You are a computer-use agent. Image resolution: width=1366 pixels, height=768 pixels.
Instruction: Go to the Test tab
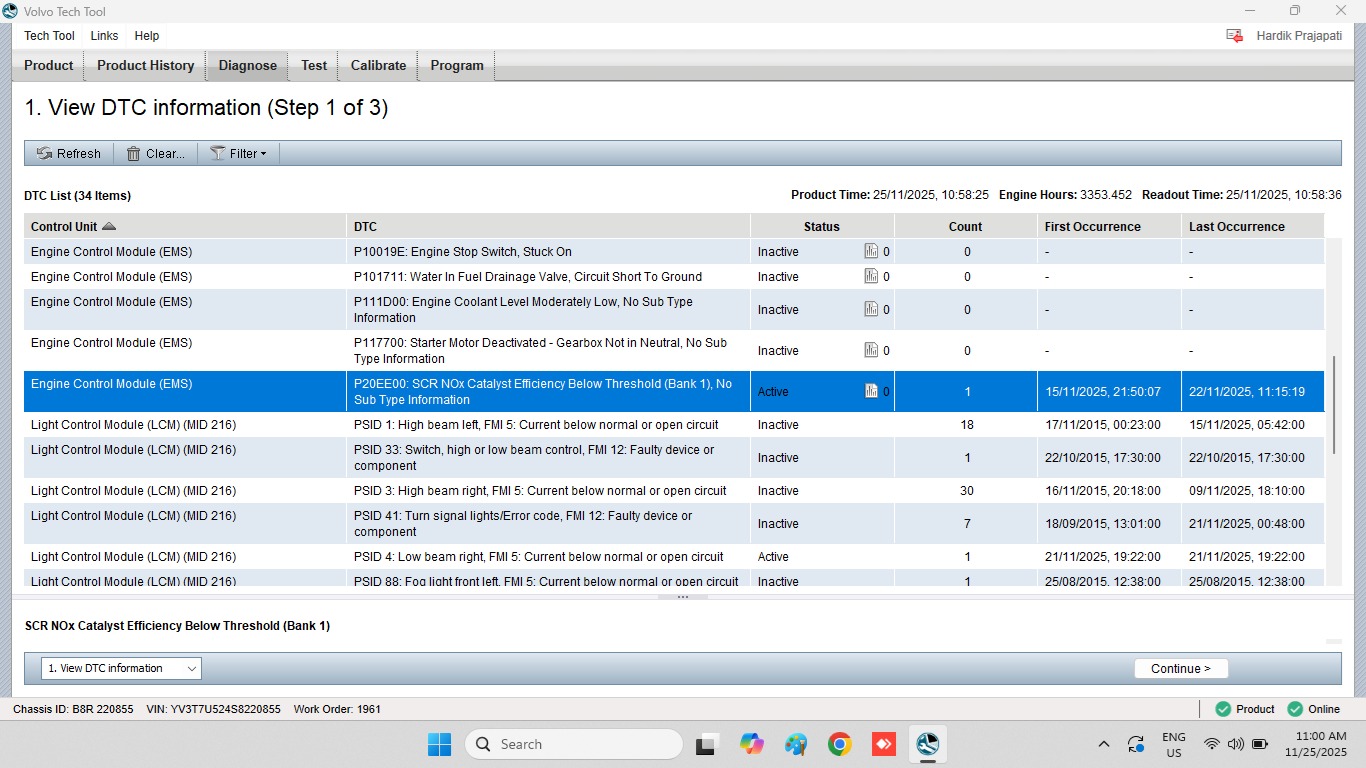click(314, 66)
